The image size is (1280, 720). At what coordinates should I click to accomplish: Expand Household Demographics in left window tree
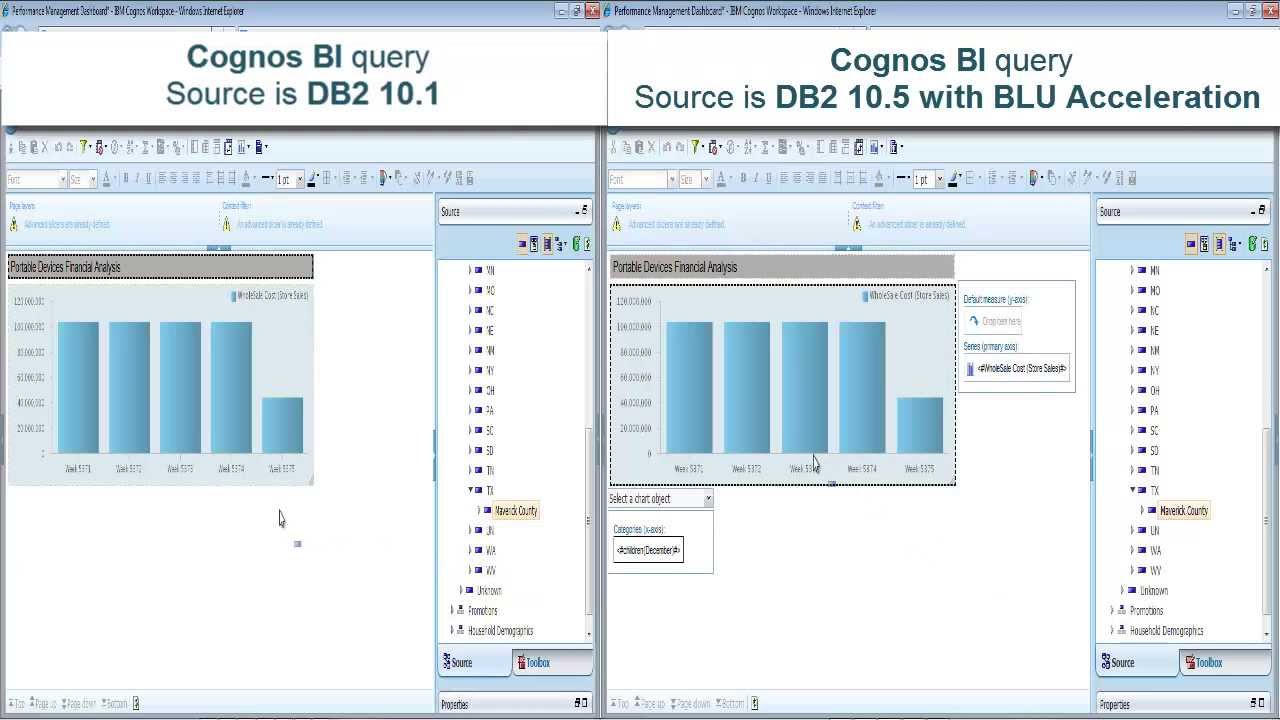[x=452, y=630]
